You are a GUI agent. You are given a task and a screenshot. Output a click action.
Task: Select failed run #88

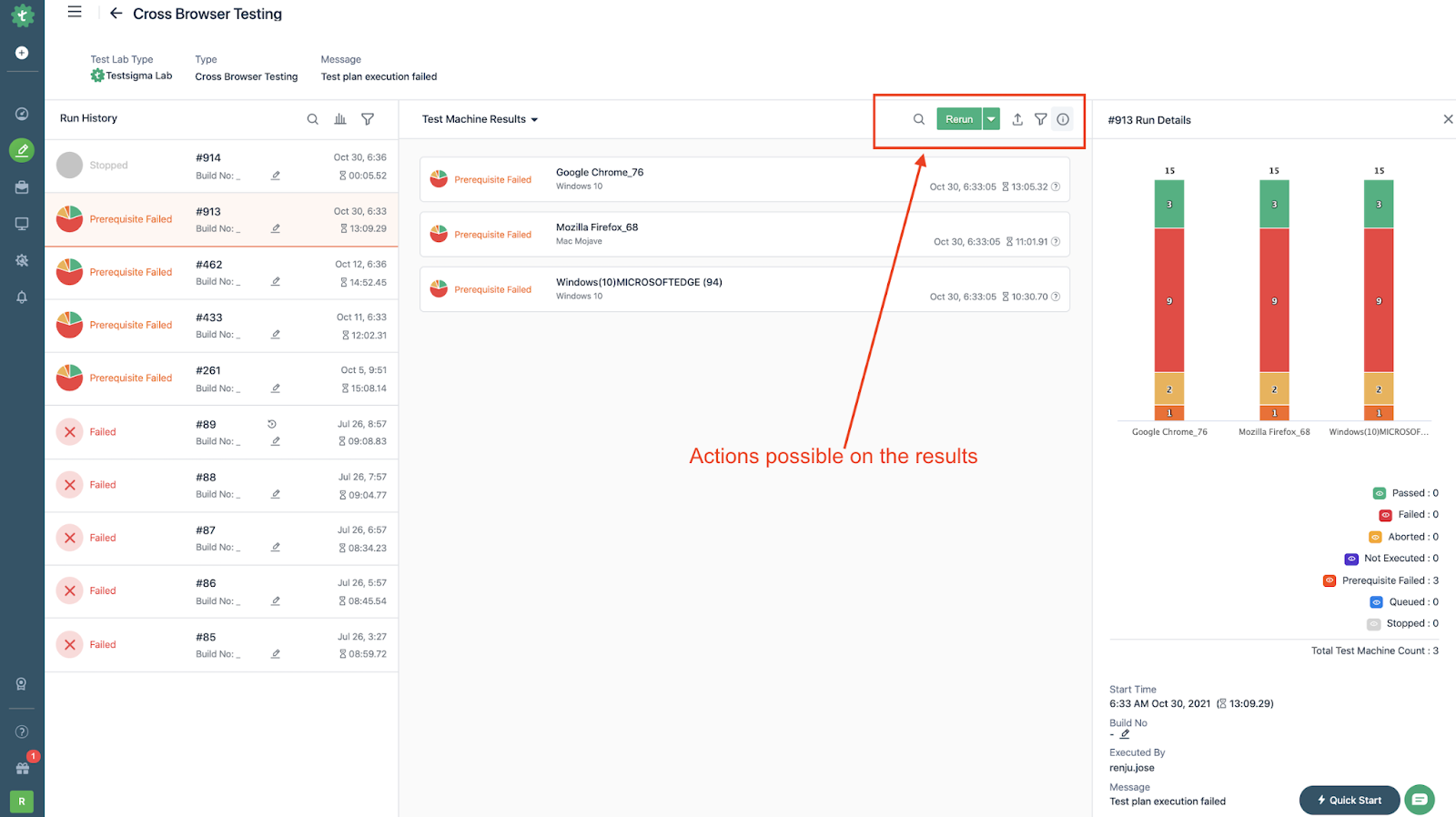coord(221,485)
